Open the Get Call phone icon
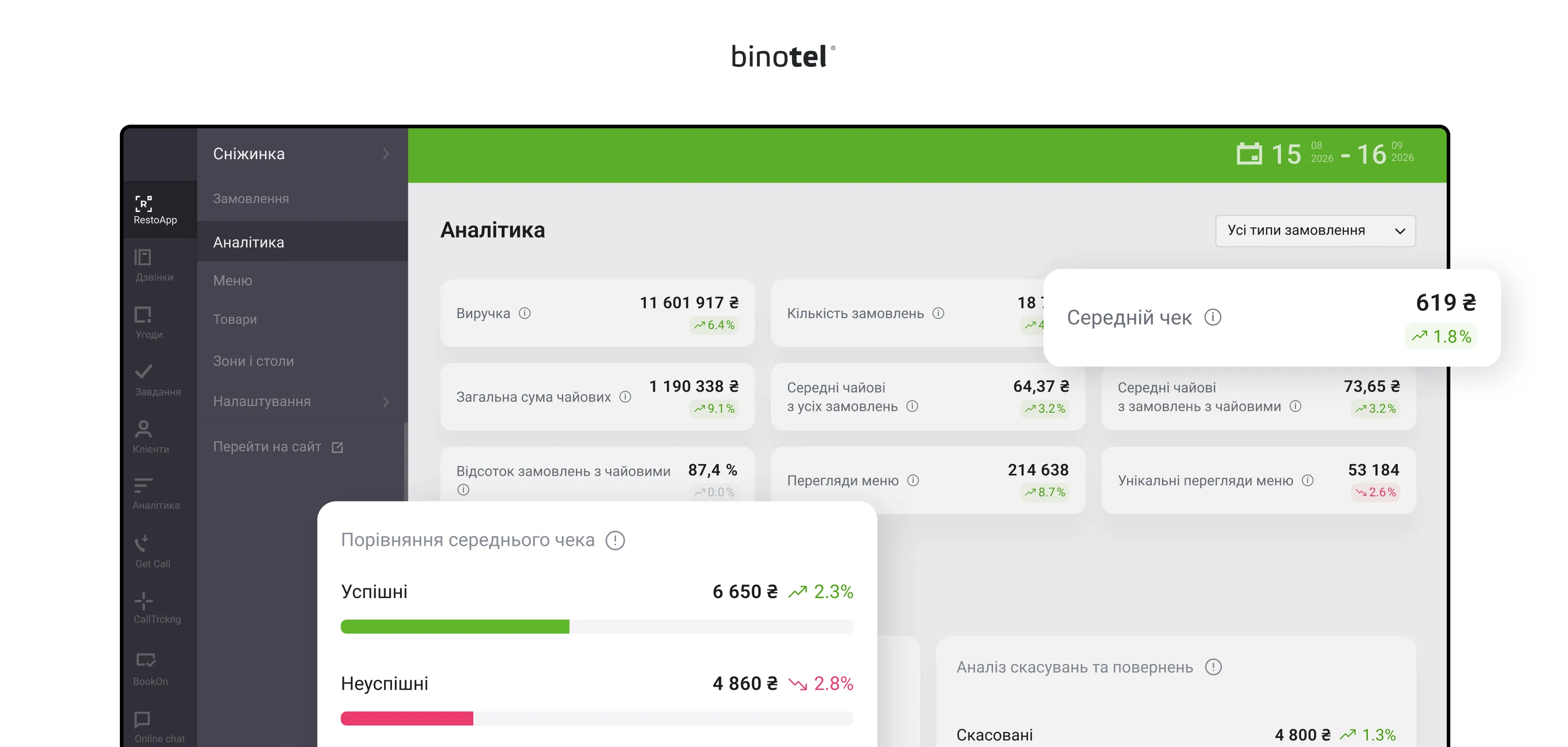Screen dimensions: 1568x747 click(142, 543)
